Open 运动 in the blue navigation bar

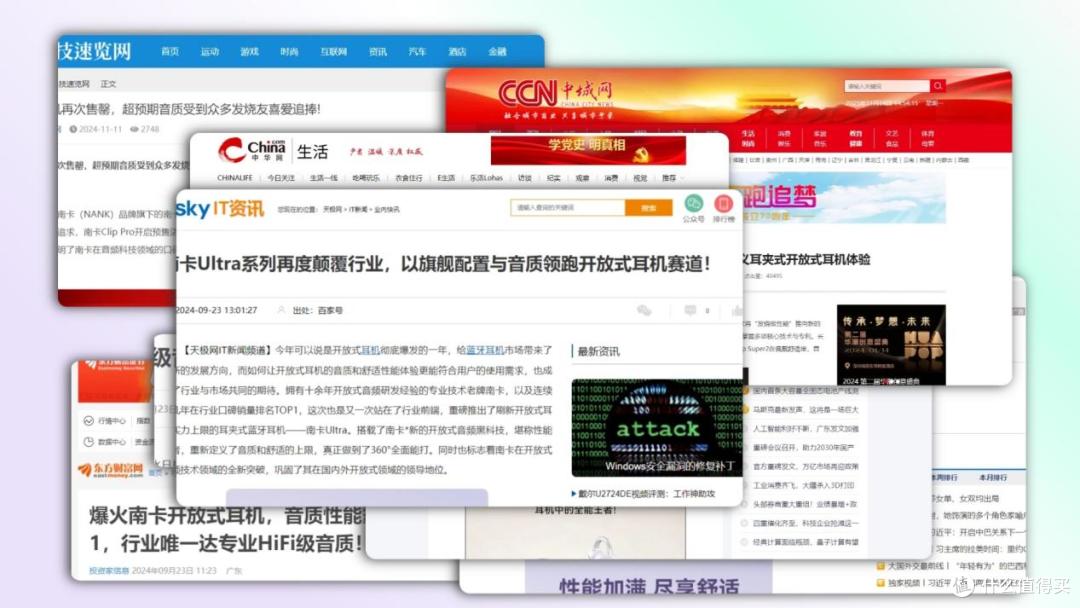click(x=209, y=52)
